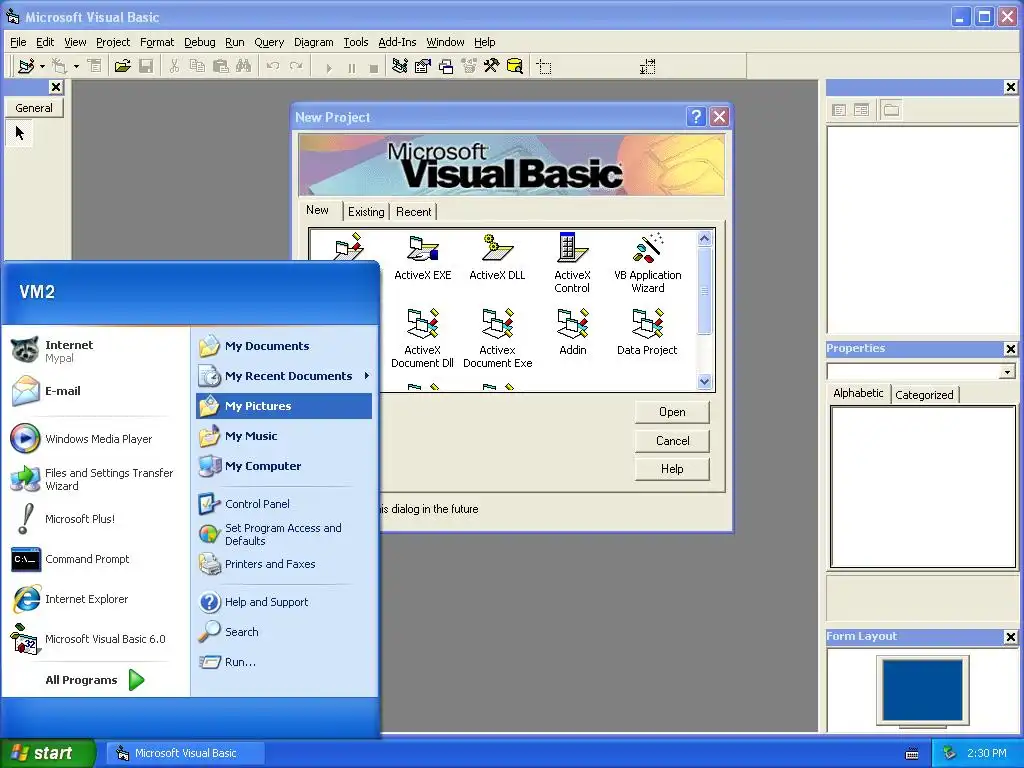Click the Paste clipboard toolbar icon

[220, 66]
